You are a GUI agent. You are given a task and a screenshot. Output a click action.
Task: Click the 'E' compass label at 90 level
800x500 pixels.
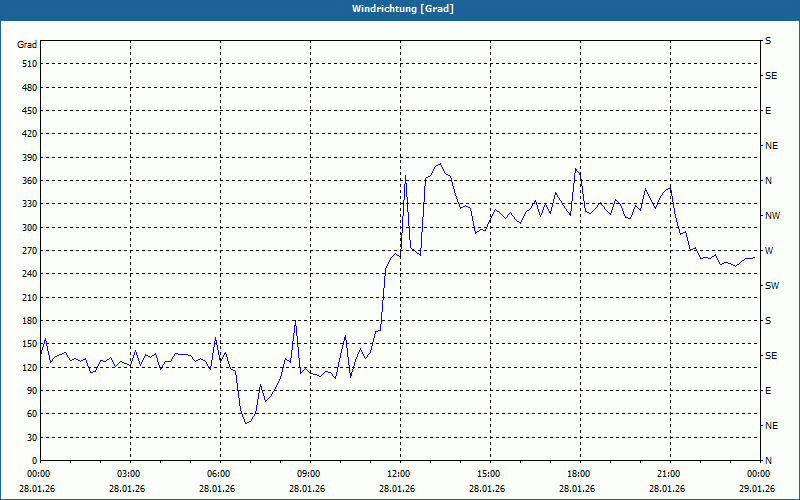[x=768, y=391]
